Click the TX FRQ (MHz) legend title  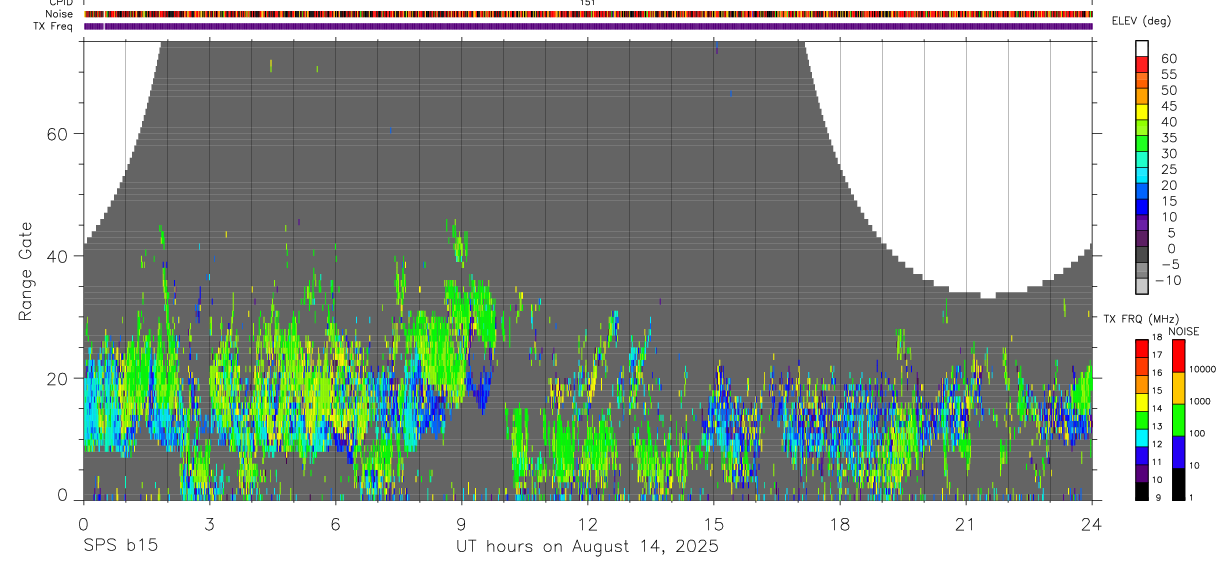pos(1141,319)
